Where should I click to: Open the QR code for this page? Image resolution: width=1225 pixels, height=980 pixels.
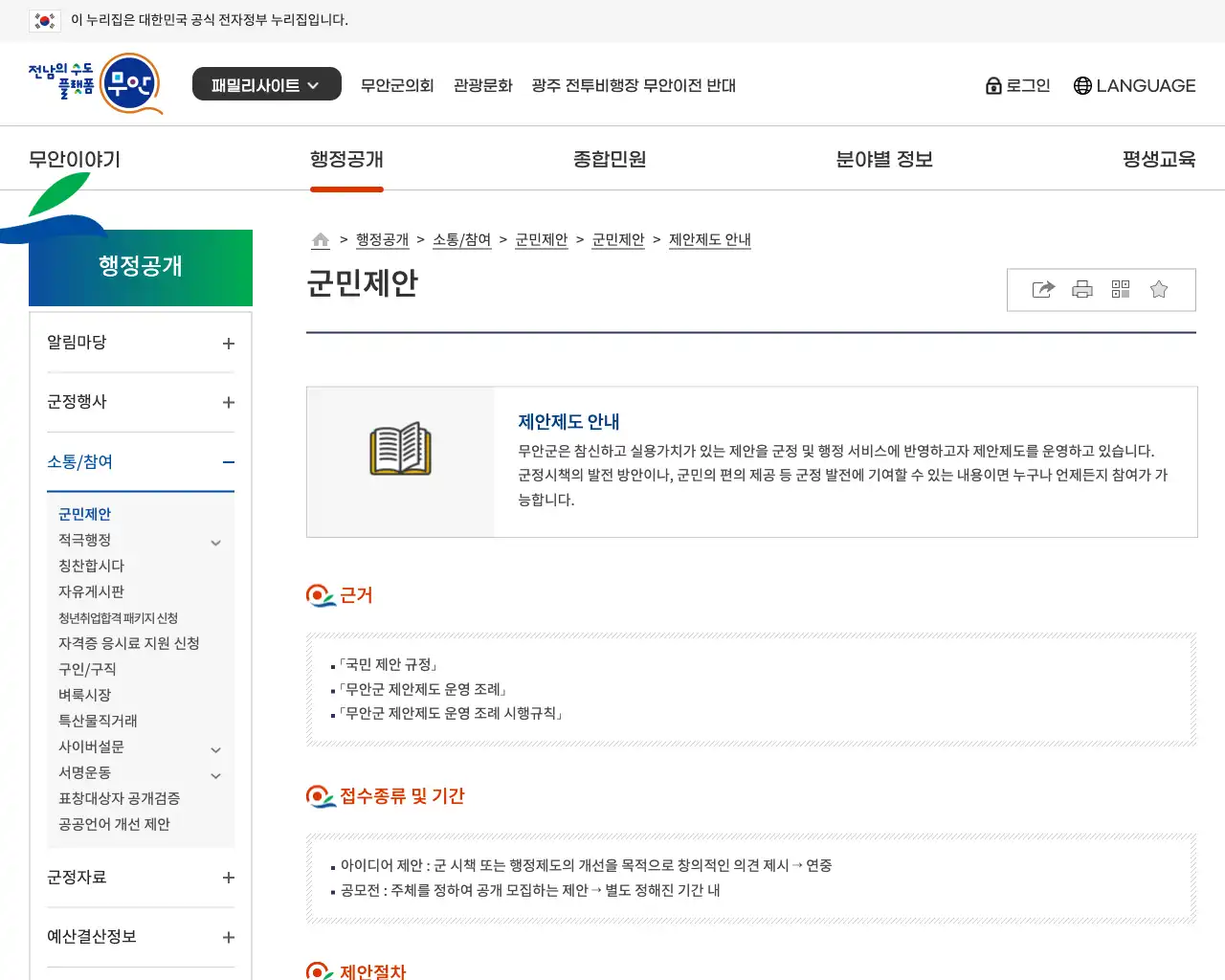point(1120,289)
